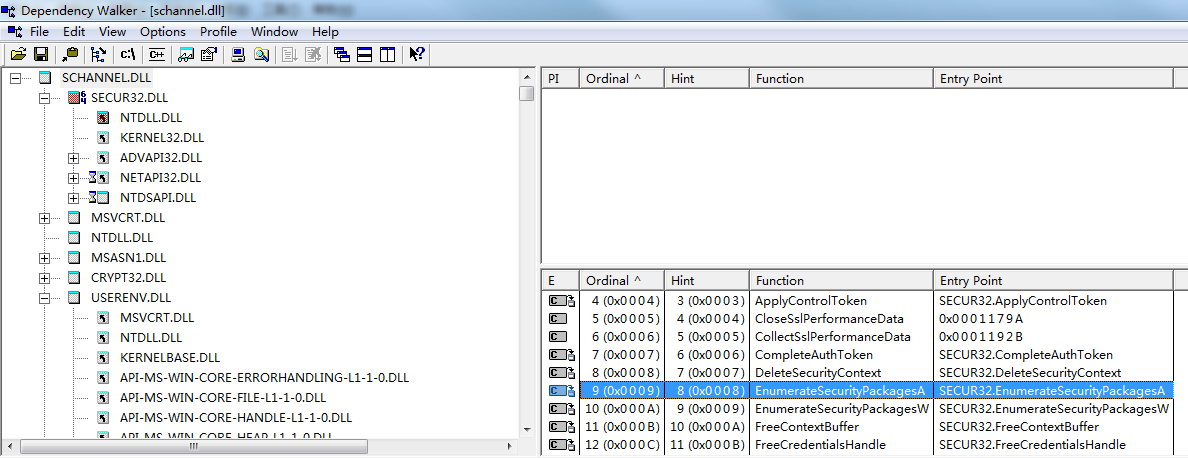Sort exports list by Ordinal column header
The height and width of the screenshot is (458, 1188).
pyautogui.click(x=622, y=280)
